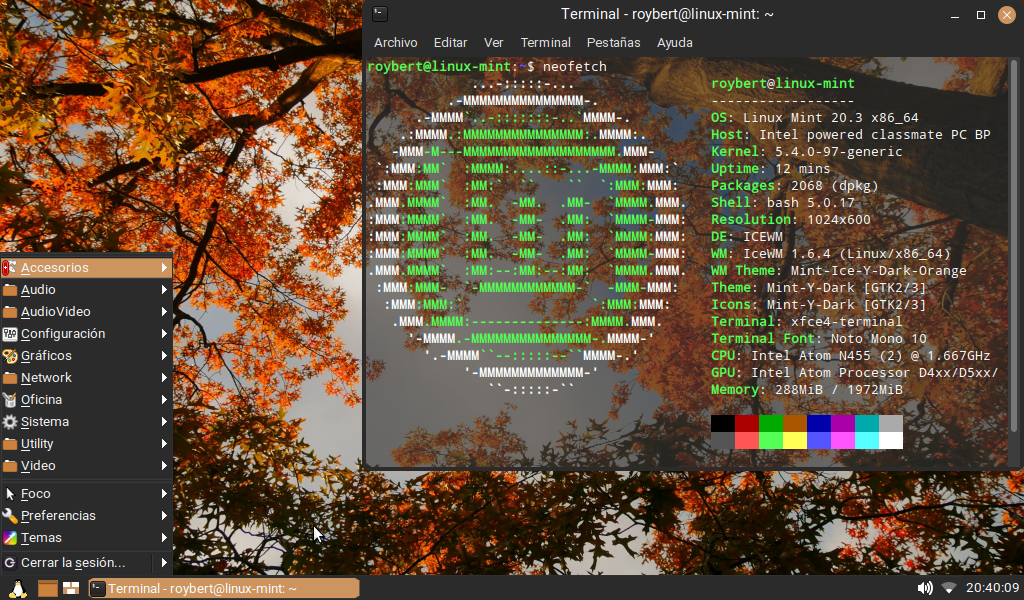Screen dimensions: 1024x600
Task: Minimize the Terminal window
Action: click(955, 14)
